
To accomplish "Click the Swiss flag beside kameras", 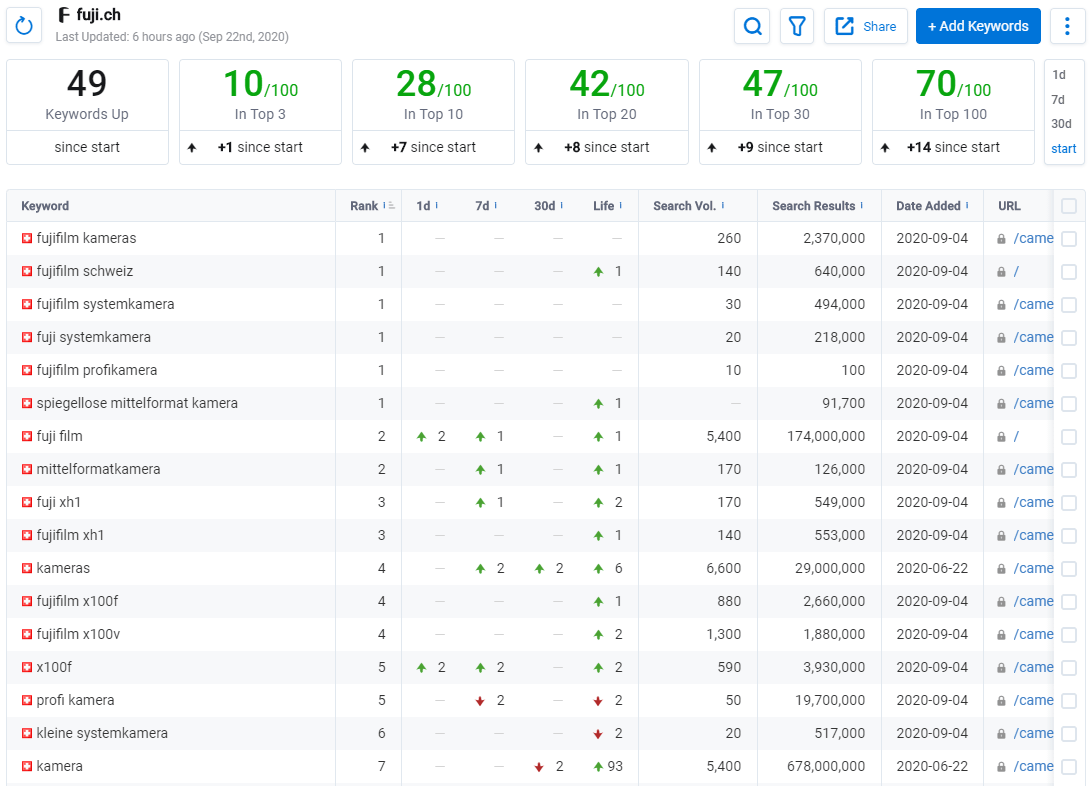I will (27, 568).
